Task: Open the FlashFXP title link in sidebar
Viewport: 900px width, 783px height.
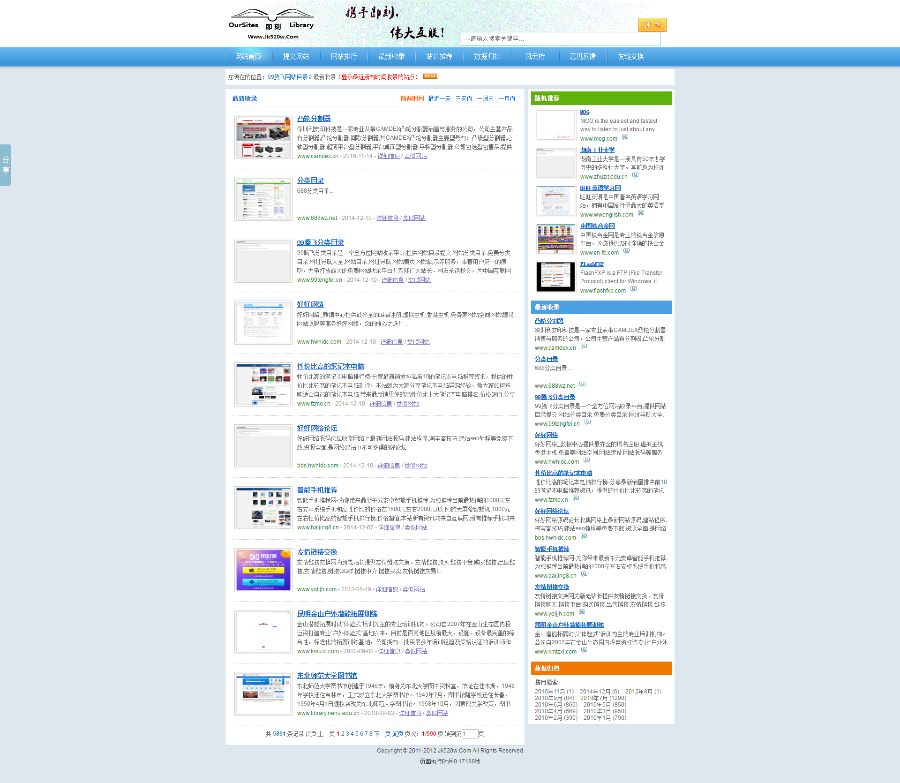Action: [x=592, y=264]
